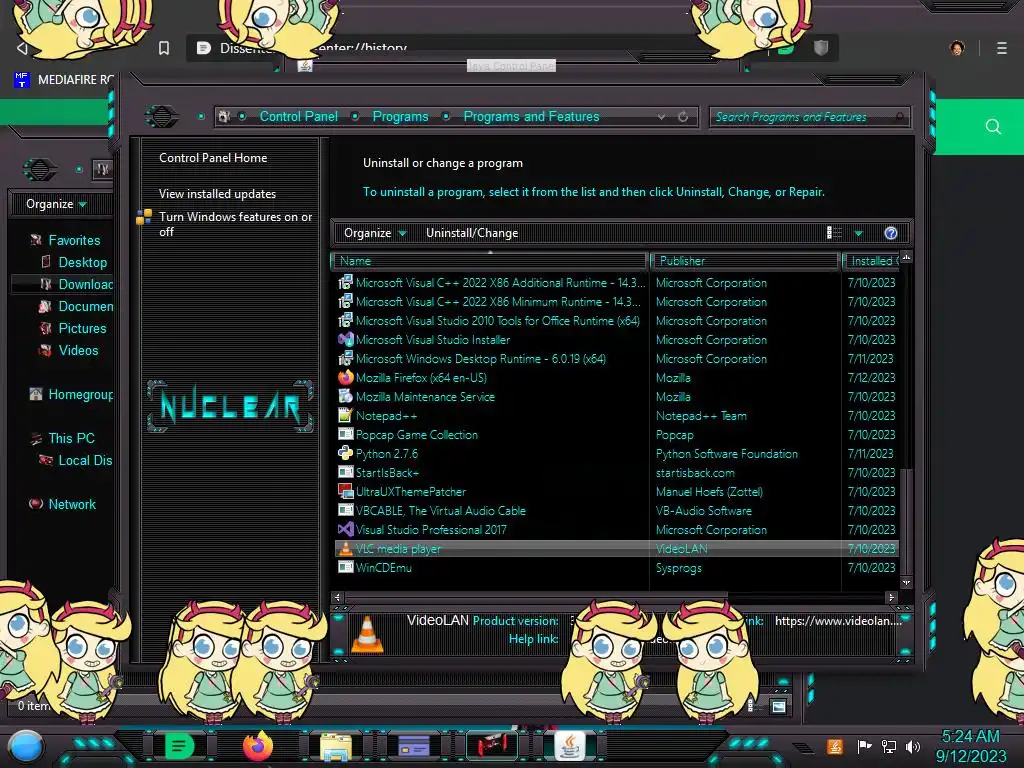The height and width of the screenshot is (768, 1024).
Task: Click the browser shield icon
Action: click(821, 48)
